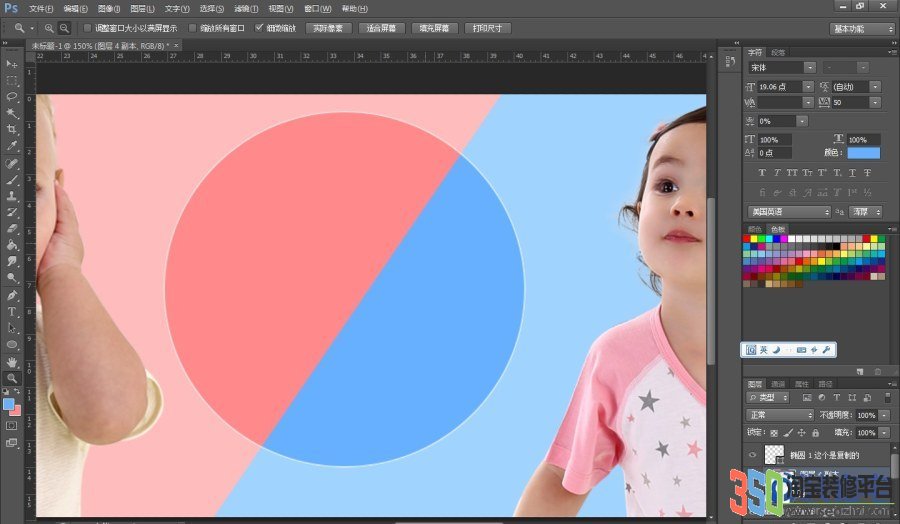Select the History Brush tool
This screenshot has width=900, height=524.
coord(11,212)
